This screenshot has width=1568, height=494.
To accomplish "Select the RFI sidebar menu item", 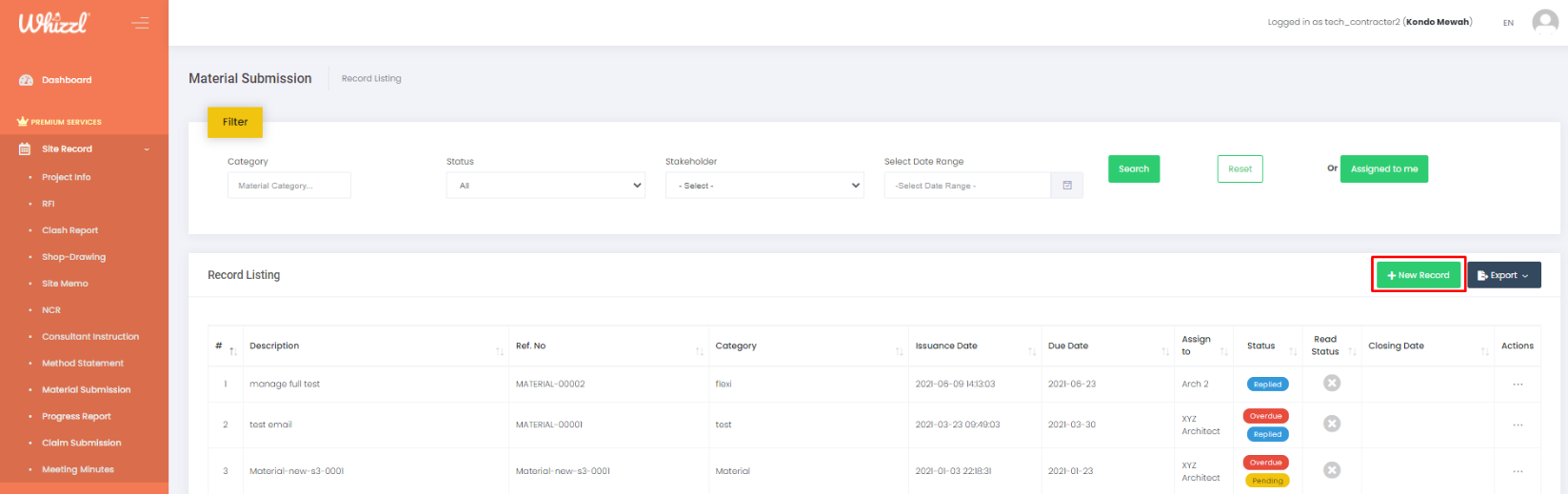I will pos(48,204).
